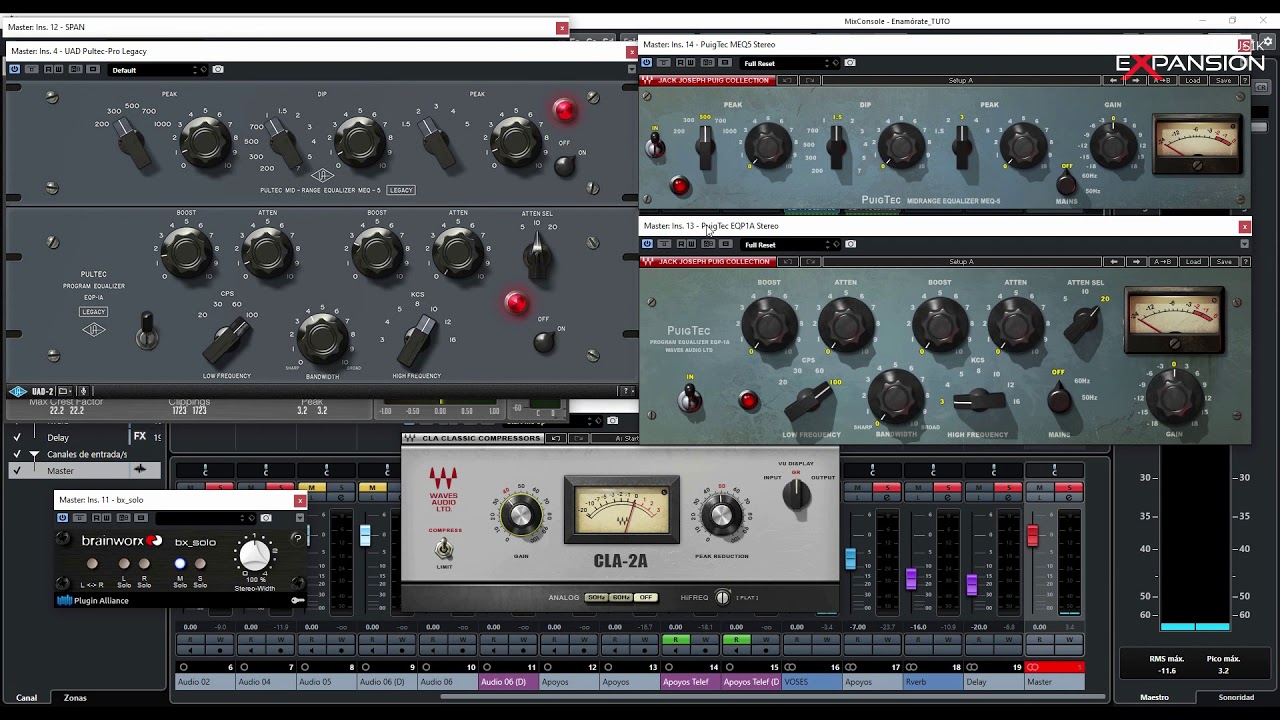Open help question mark in bx_solo

(x=297, y=538)
